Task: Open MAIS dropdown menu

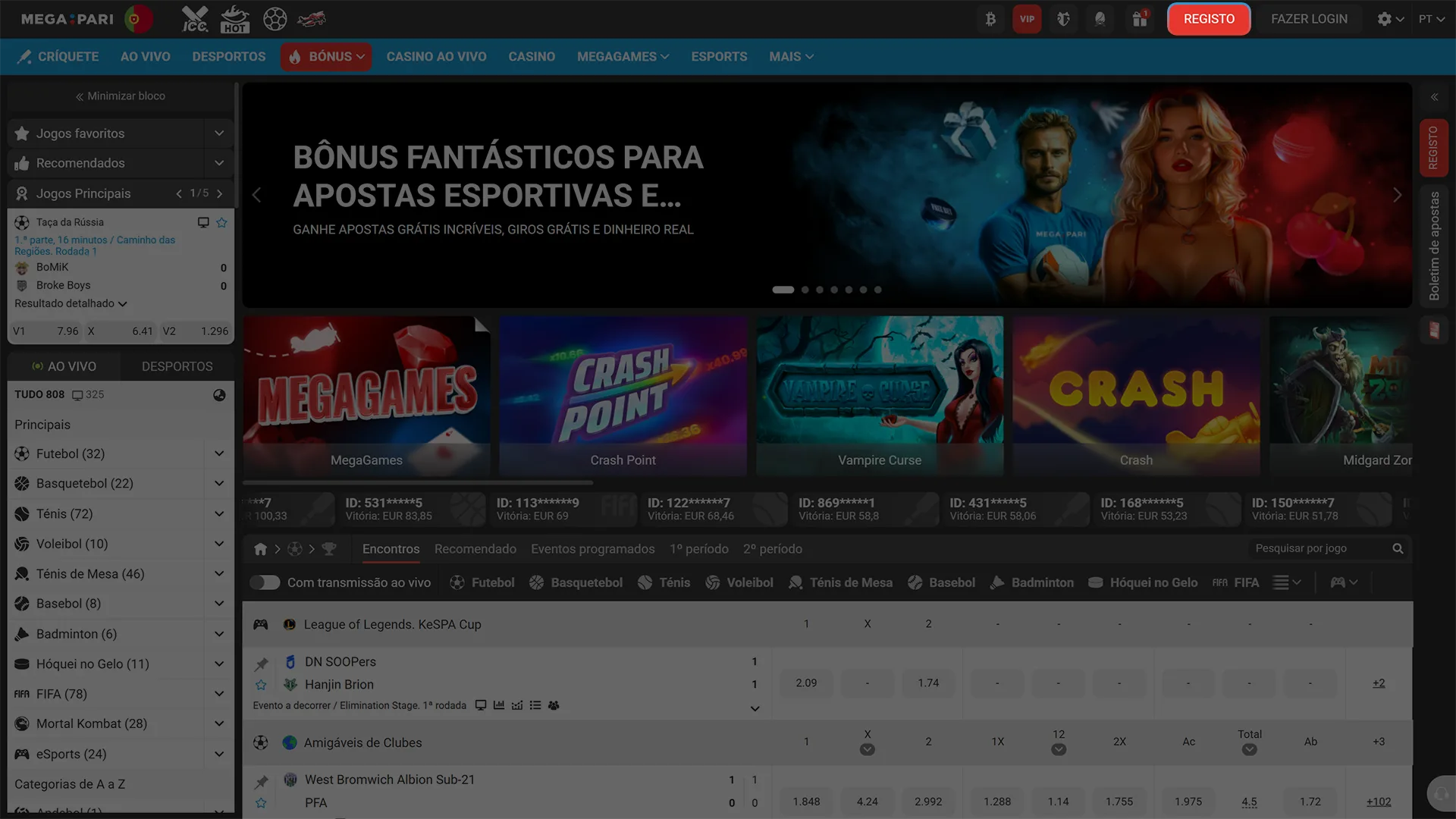Action: 791,57
